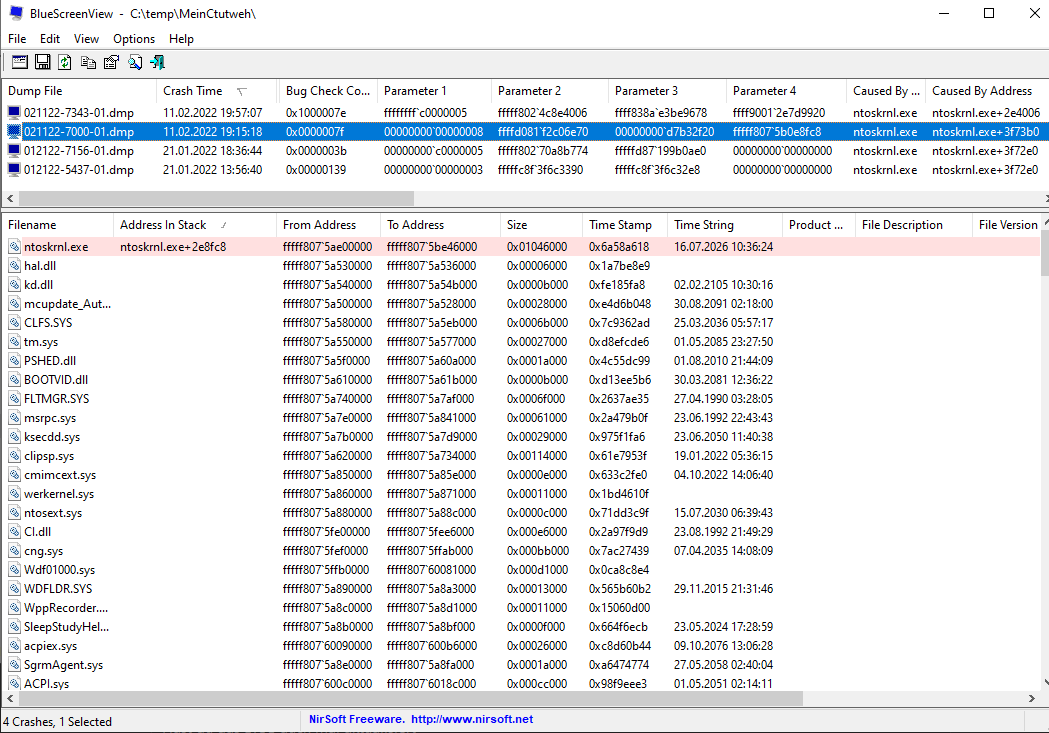Screen dimensions: 1049x733
Task: Click the file icon beside CLFS.SYS
Action: point(14,322)
